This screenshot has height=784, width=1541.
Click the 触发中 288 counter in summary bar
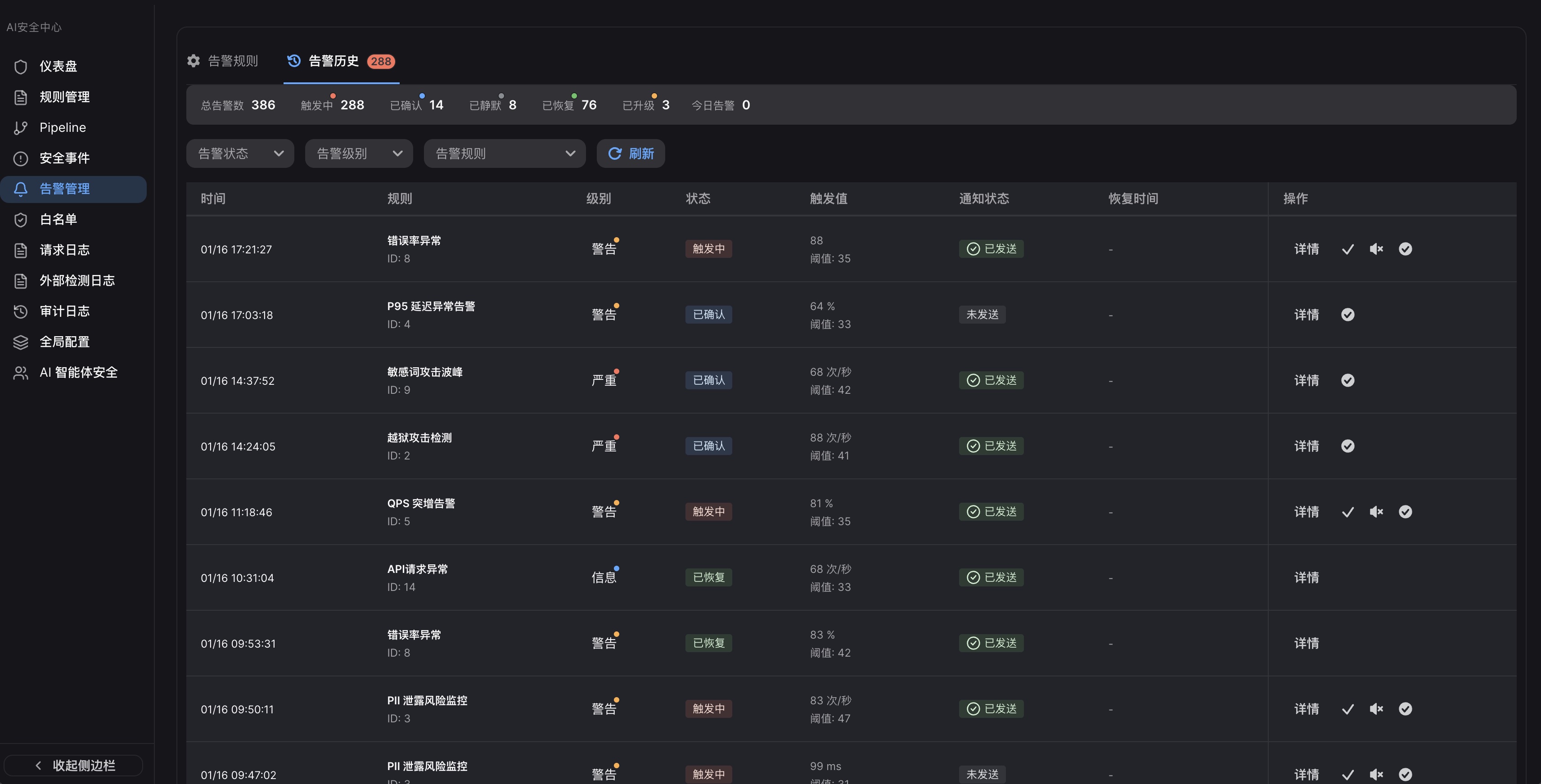tap(333, 105)
